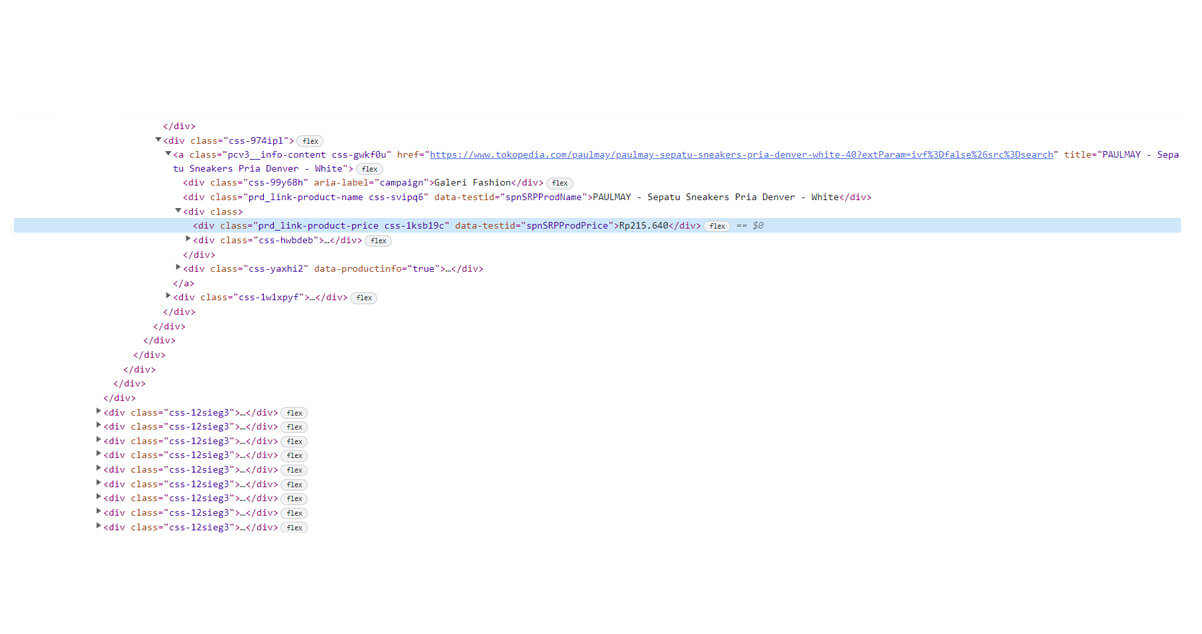Collapse the css-974ipl div node

(x=158, y=141)
